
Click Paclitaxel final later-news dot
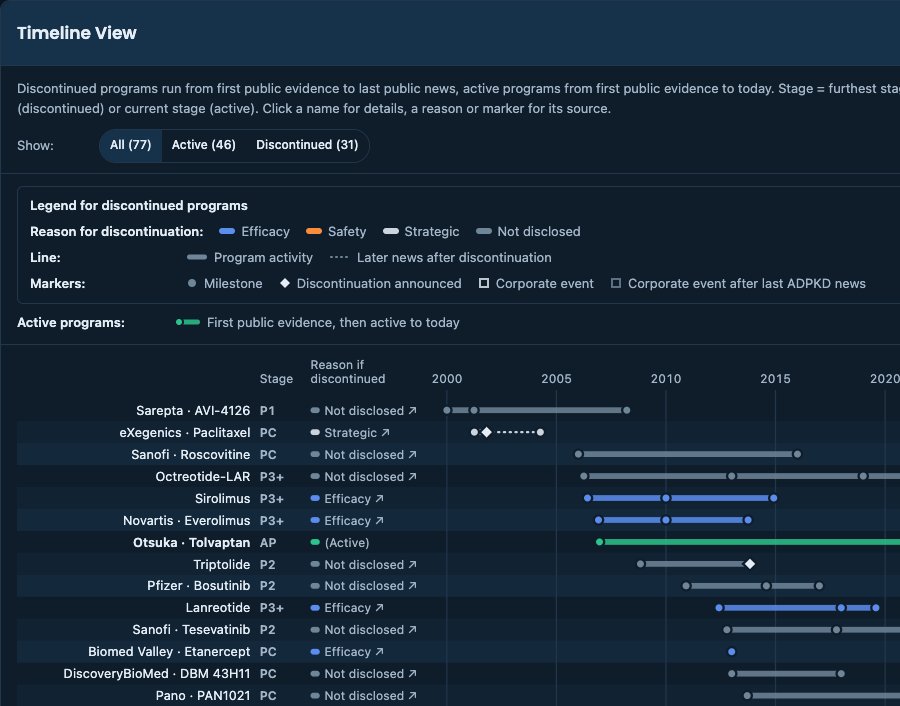540,432
